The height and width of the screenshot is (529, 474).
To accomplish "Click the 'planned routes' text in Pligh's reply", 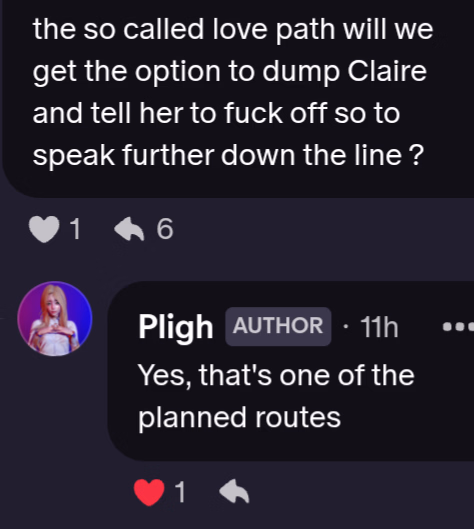I will pos(240,418).
